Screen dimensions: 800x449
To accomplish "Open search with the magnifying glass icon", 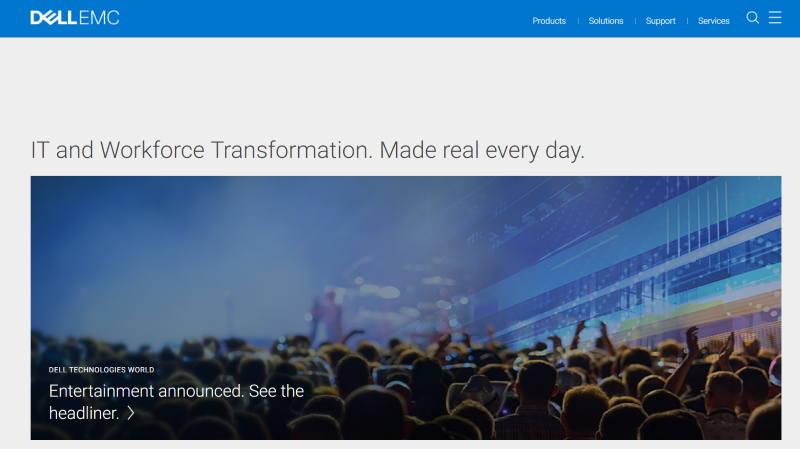I will tap(753, 18).
